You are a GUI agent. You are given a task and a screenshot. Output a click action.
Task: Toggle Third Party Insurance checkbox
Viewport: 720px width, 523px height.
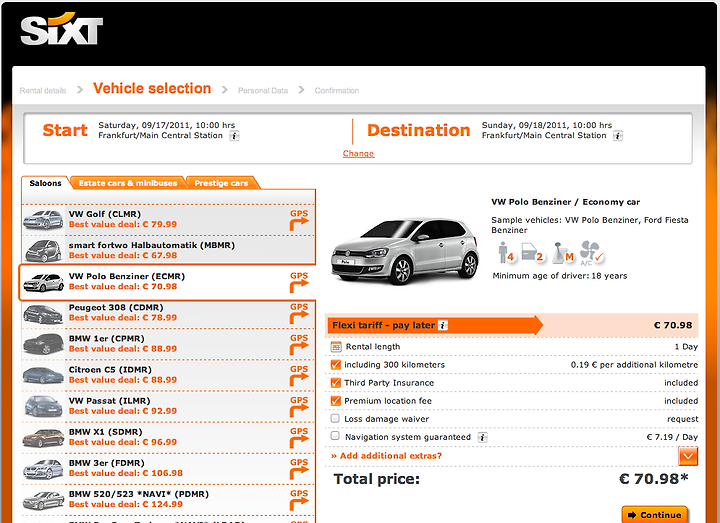(x=336, y=383)
